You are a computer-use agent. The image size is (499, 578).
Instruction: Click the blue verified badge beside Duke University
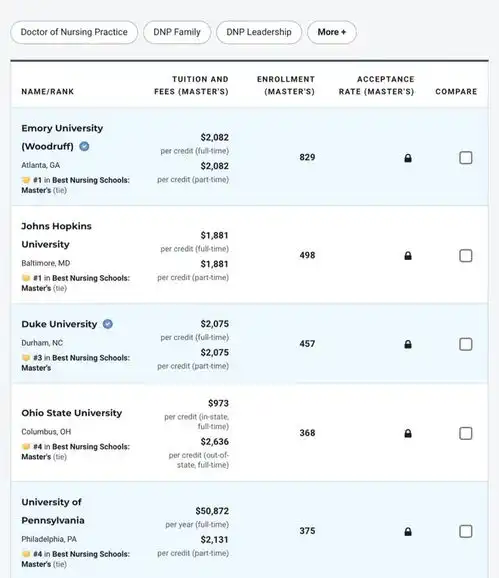pyautogui.click(x=108, y=324)
